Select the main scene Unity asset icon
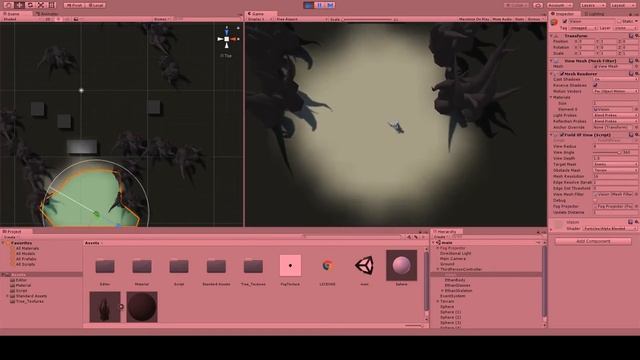The height and width of the screenshot is (360, 640). (364, 266)
